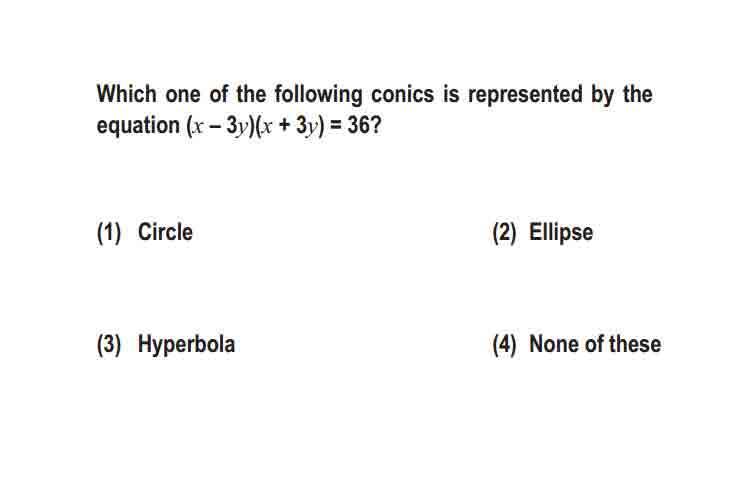Click the word conics in the question
Image resolution: width=750 pixels, height=500 pixels.
[402, 94]
